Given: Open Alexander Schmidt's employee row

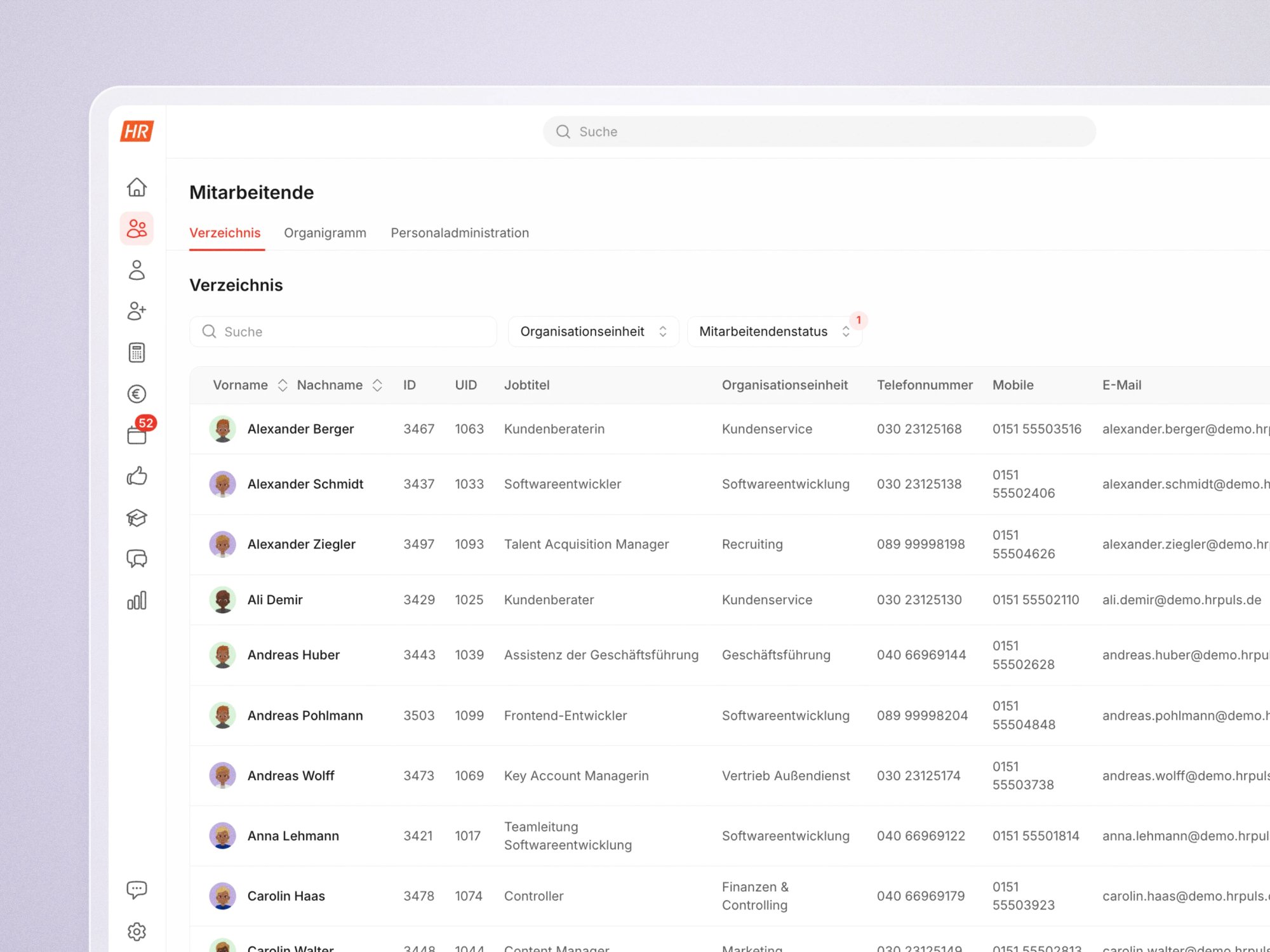Looking at the screenshot, I should pos(730,484).
